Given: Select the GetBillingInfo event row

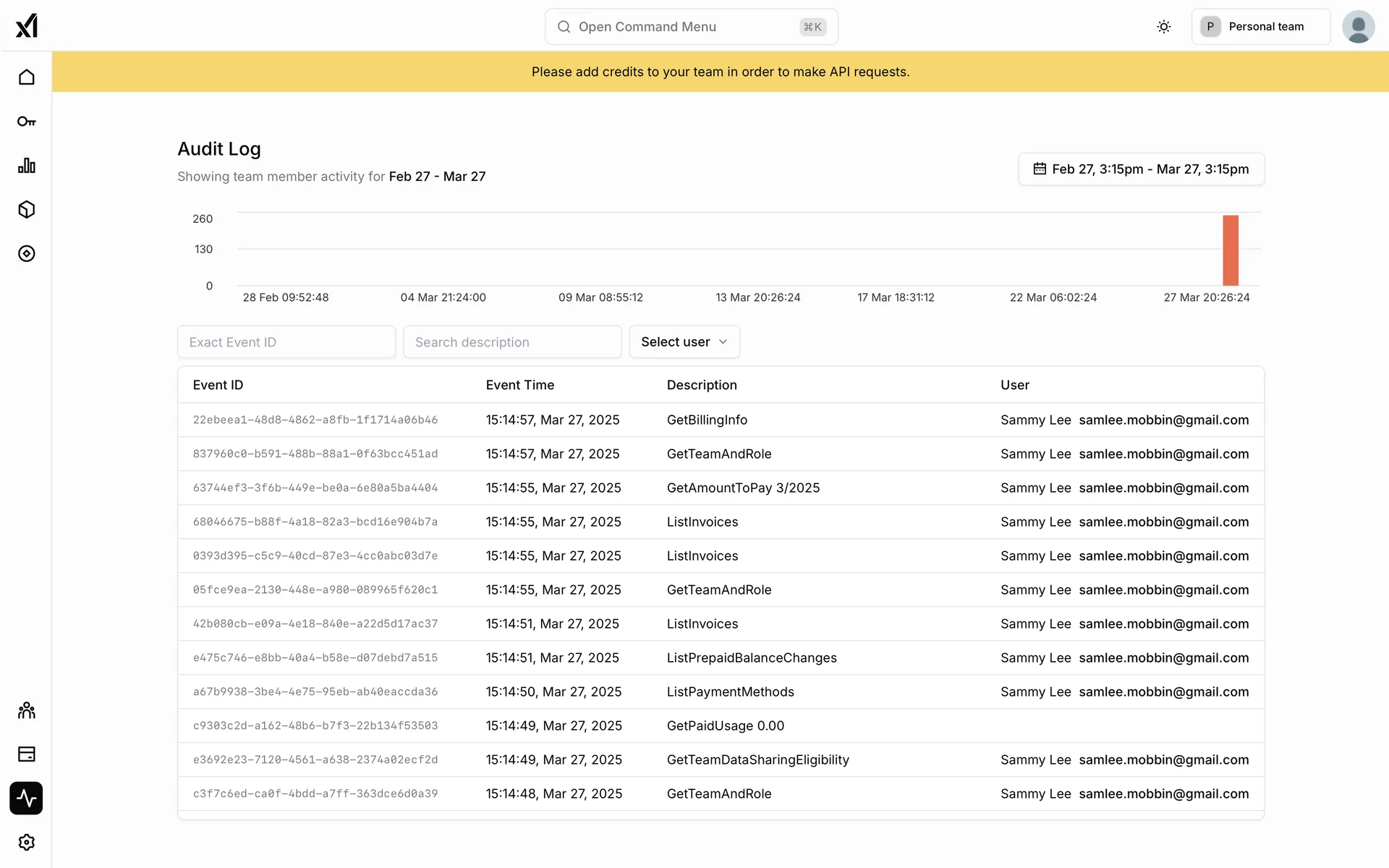Looking at the screenshot, I should (x=707, y=420).
